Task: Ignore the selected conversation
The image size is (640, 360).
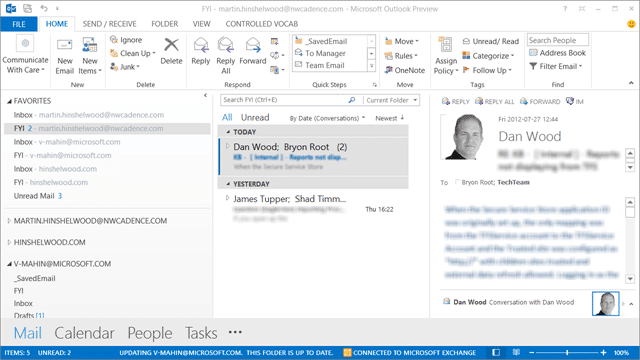Action: pos(126,40)
